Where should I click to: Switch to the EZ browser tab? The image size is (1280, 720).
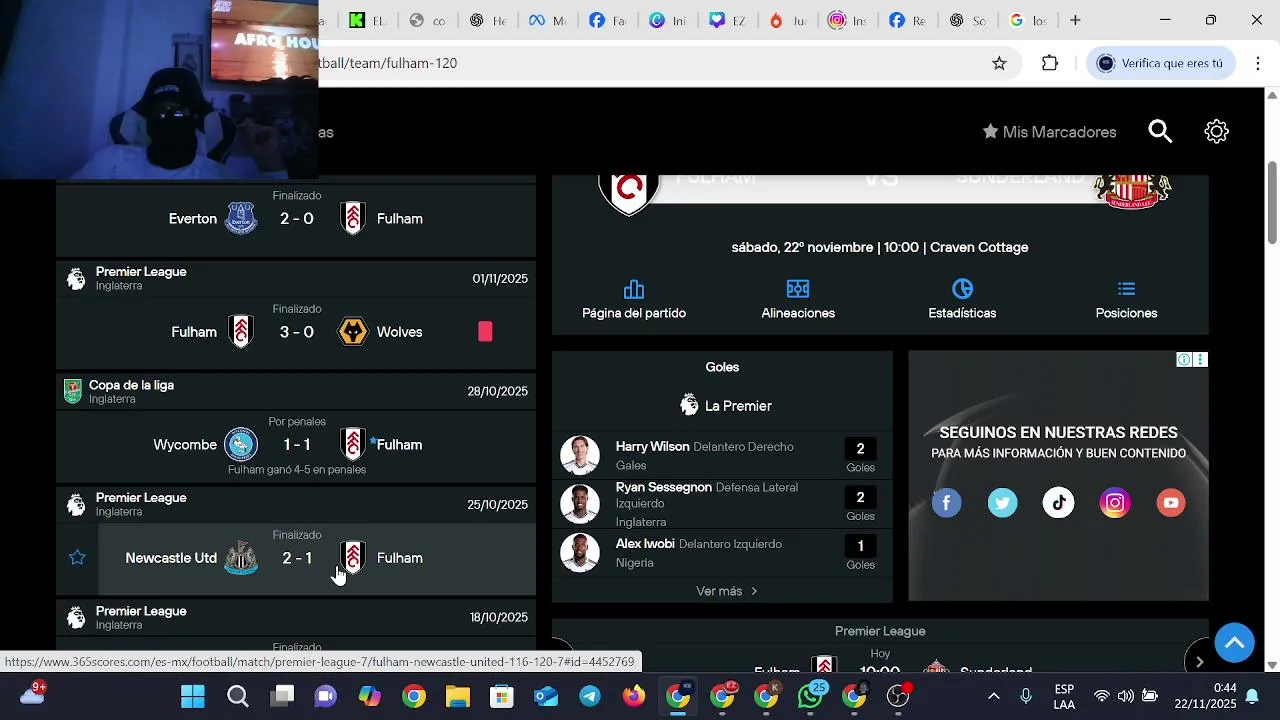tap(726, 20)
